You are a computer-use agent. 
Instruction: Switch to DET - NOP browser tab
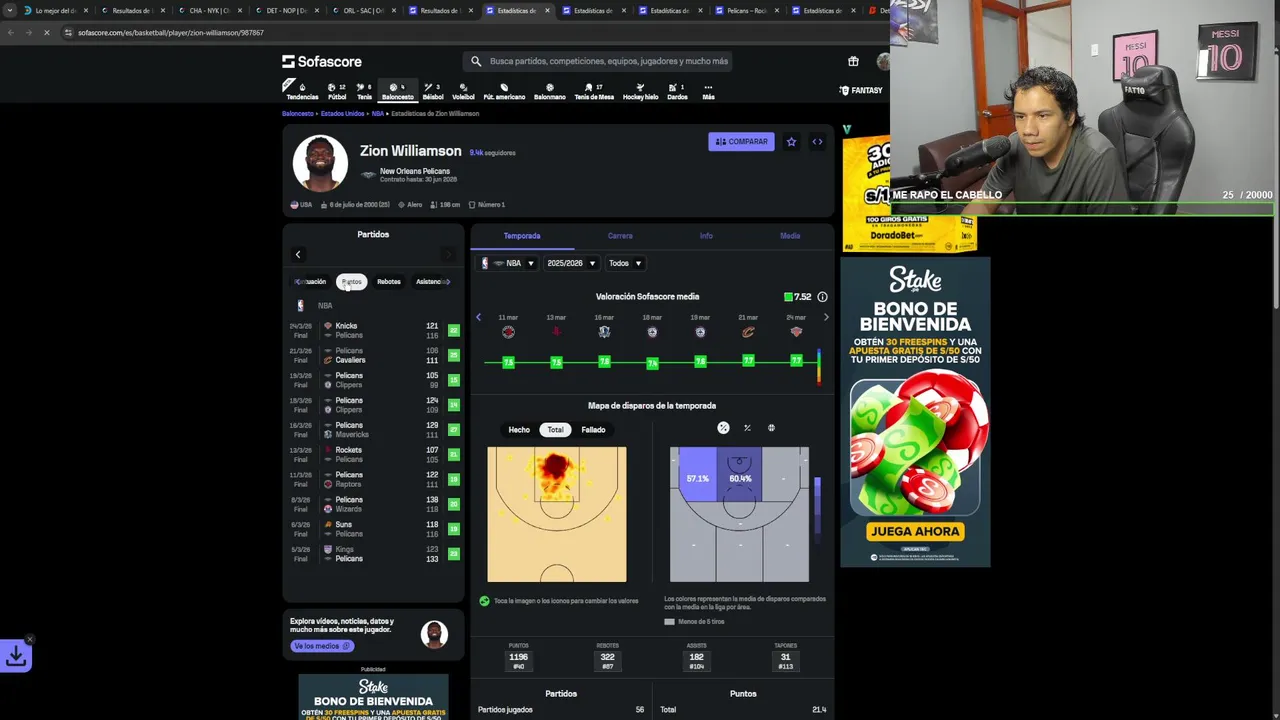pos(285,11)
